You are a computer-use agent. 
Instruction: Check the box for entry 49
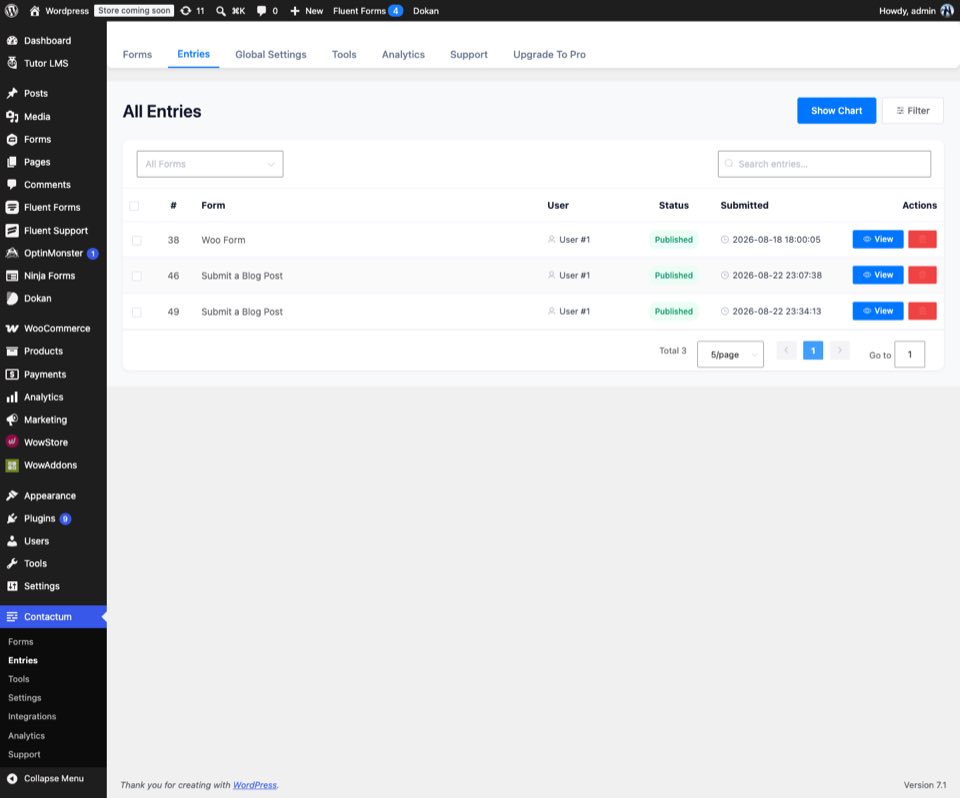coord(137,312)
